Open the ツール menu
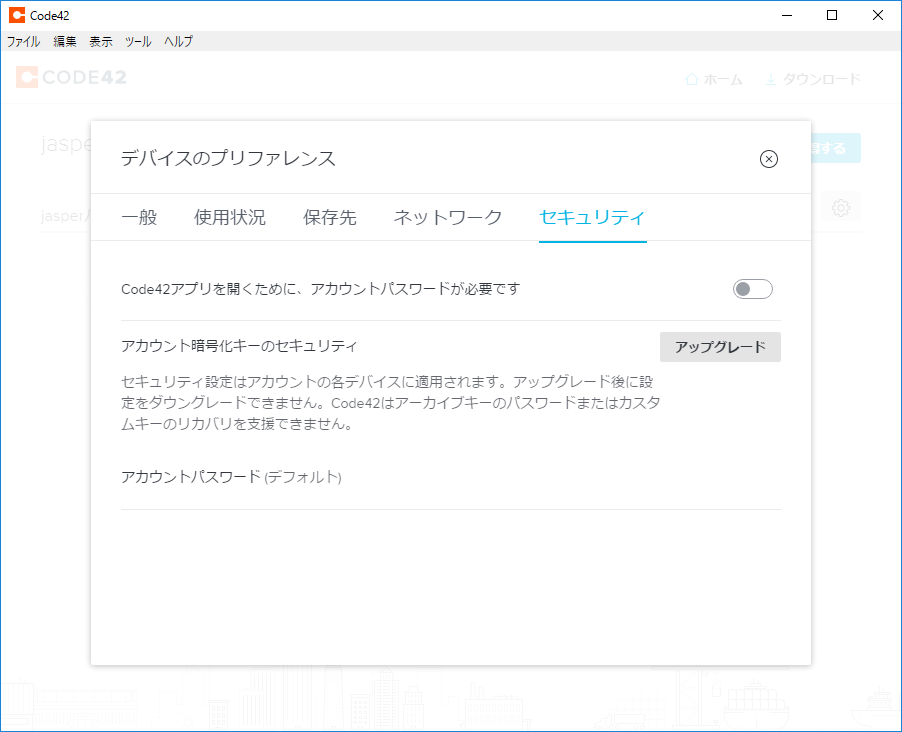Screen dimensions: 902x732 138,41
